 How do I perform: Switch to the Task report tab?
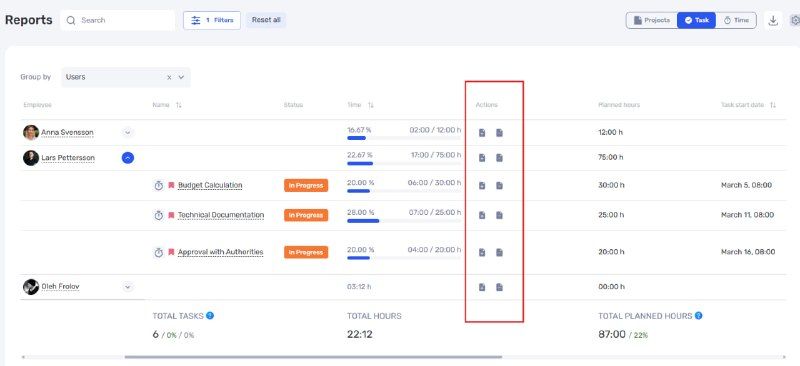coord(696,20)
